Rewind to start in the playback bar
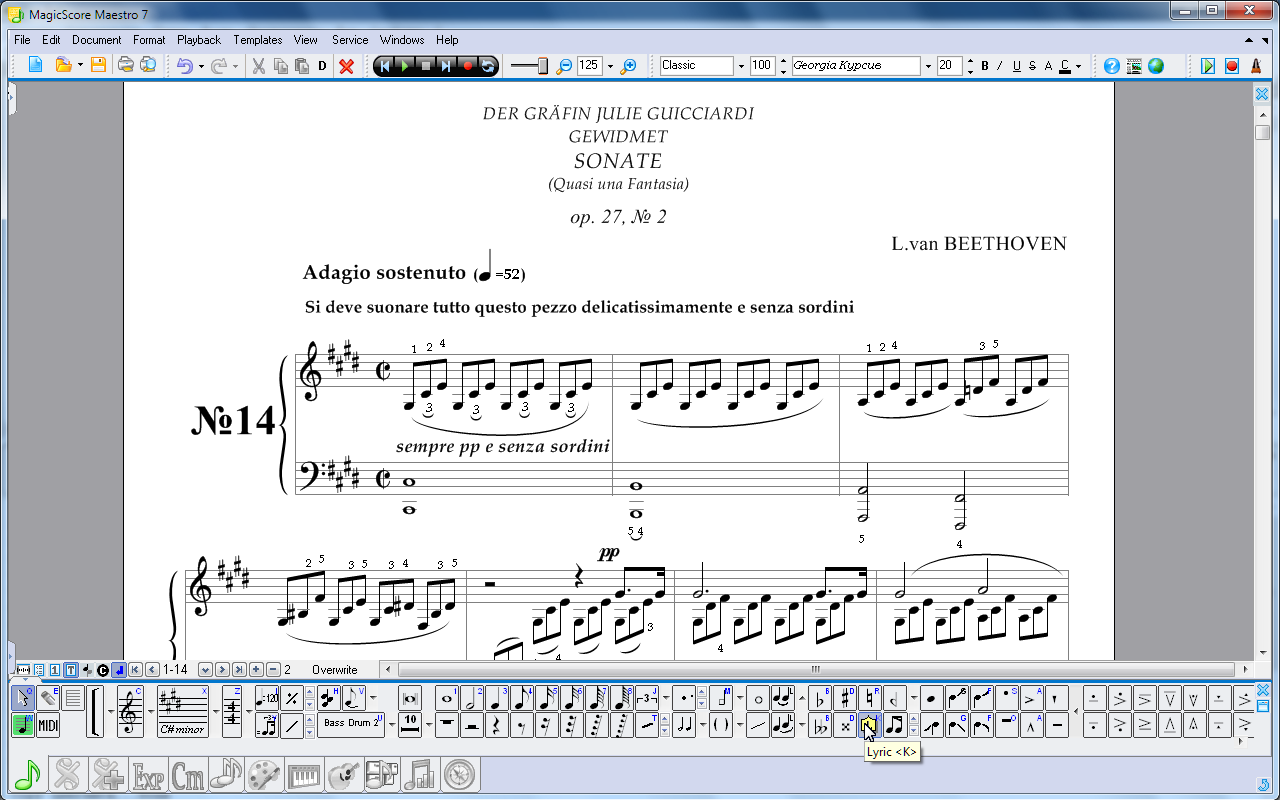 click(383, 66)
